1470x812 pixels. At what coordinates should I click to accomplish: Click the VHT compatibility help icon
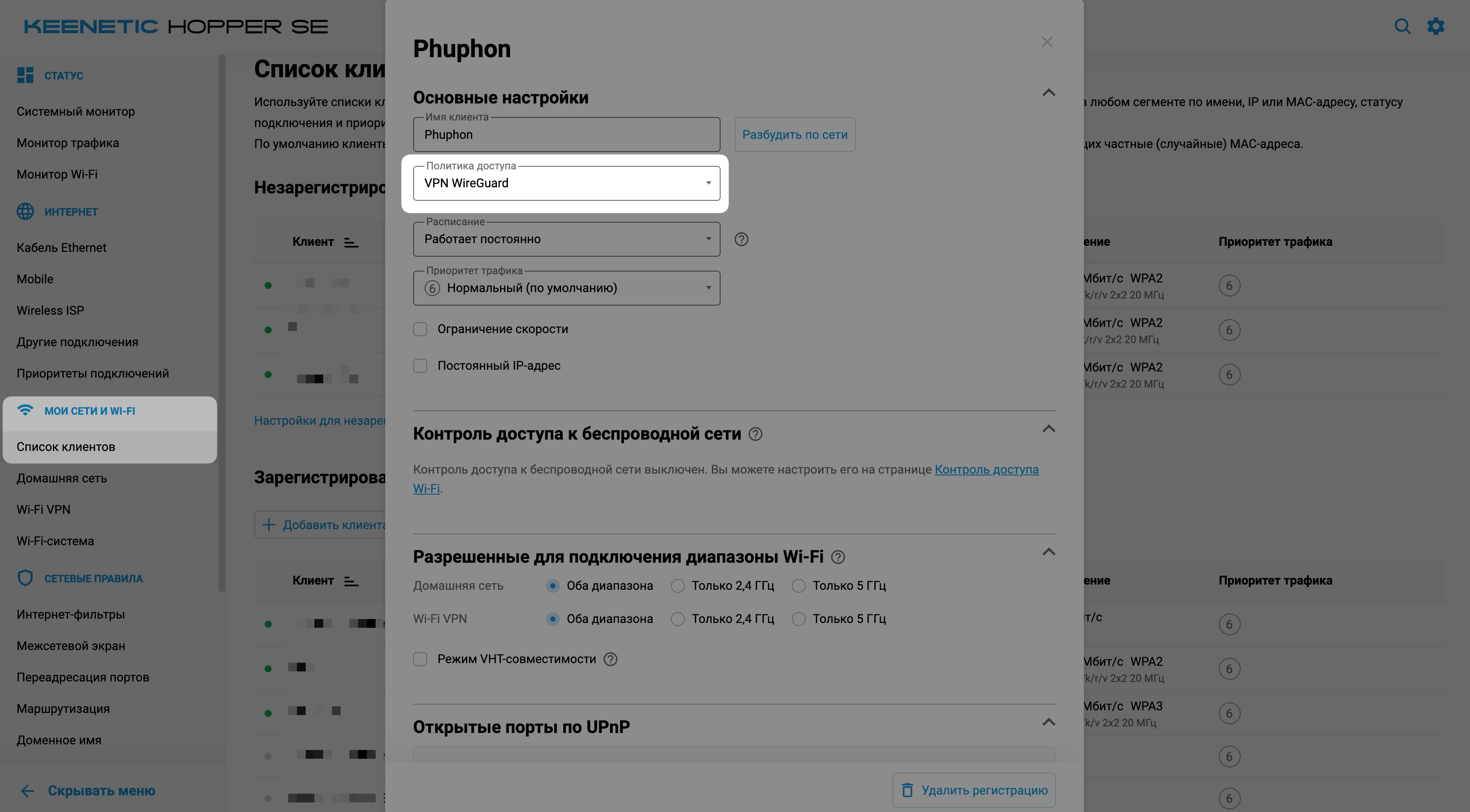(x=611, y=659)
